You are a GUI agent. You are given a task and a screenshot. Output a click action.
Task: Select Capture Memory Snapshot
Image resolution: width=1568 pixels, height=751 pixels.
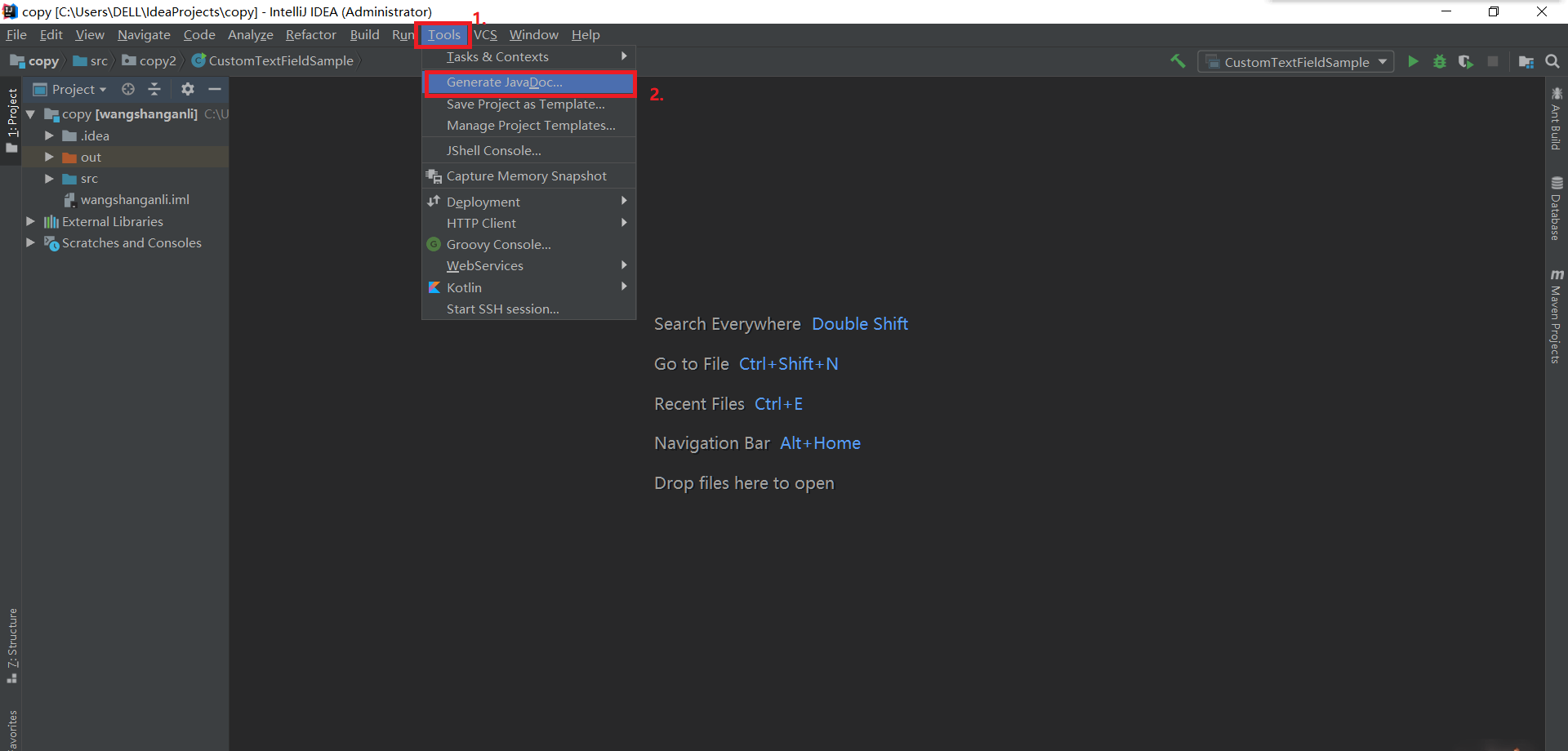(x=528, y=176)
